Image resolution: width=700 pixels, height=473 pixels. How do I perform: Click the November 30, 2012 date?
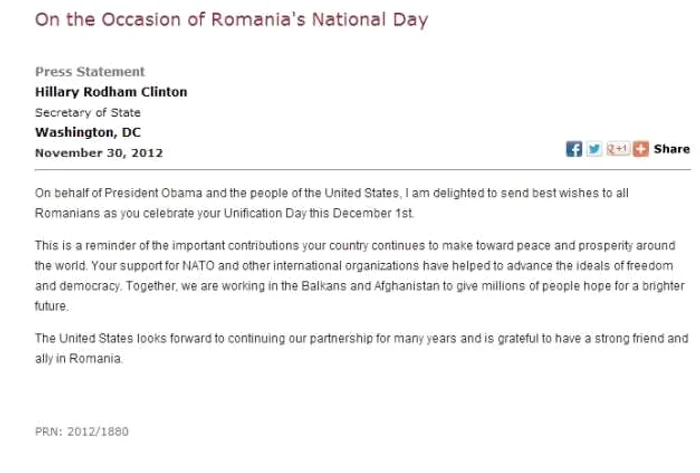click(99, 153)
